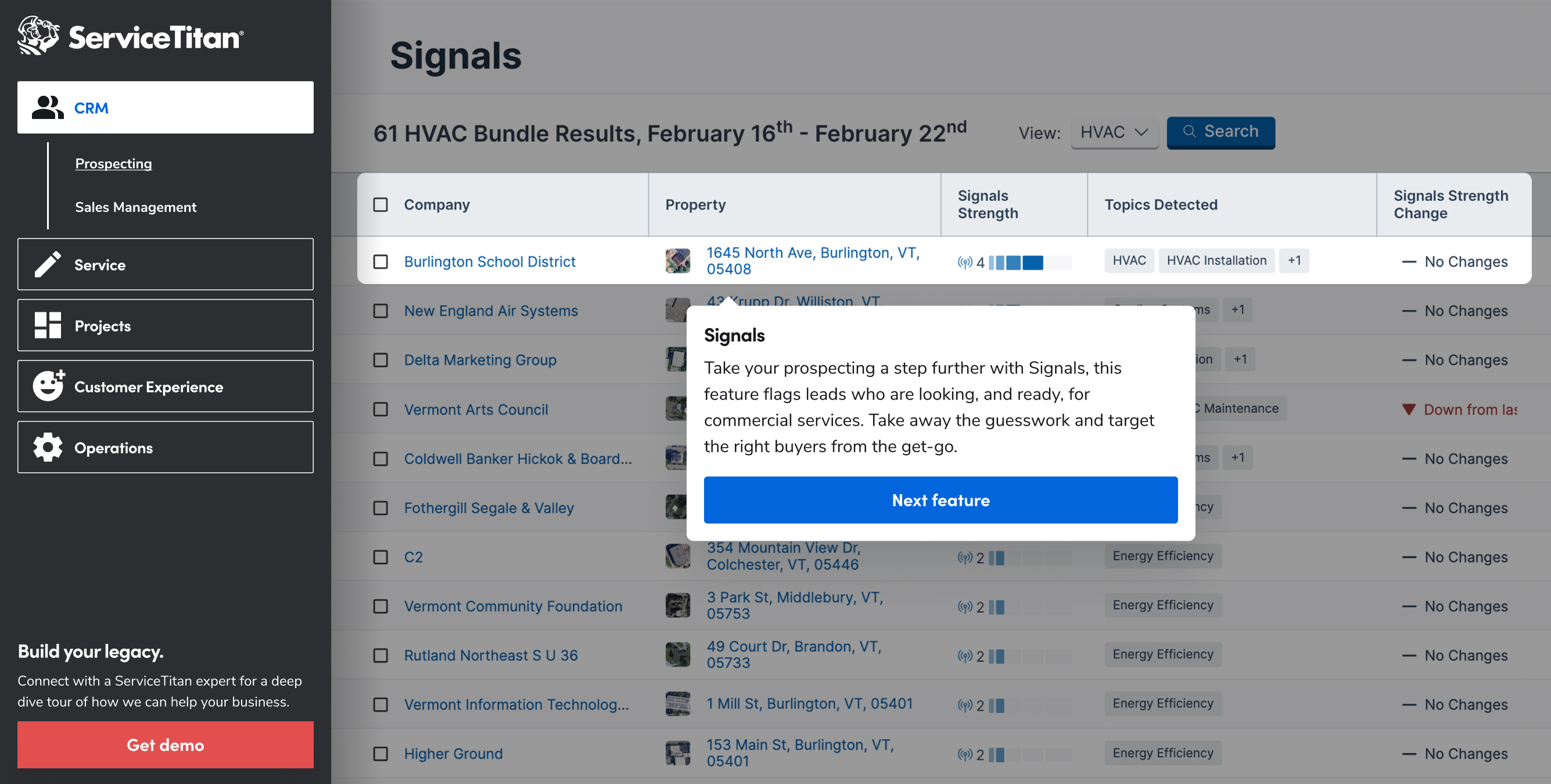
Task: Click the Get demo button
Action: click(x=165, y=745)
